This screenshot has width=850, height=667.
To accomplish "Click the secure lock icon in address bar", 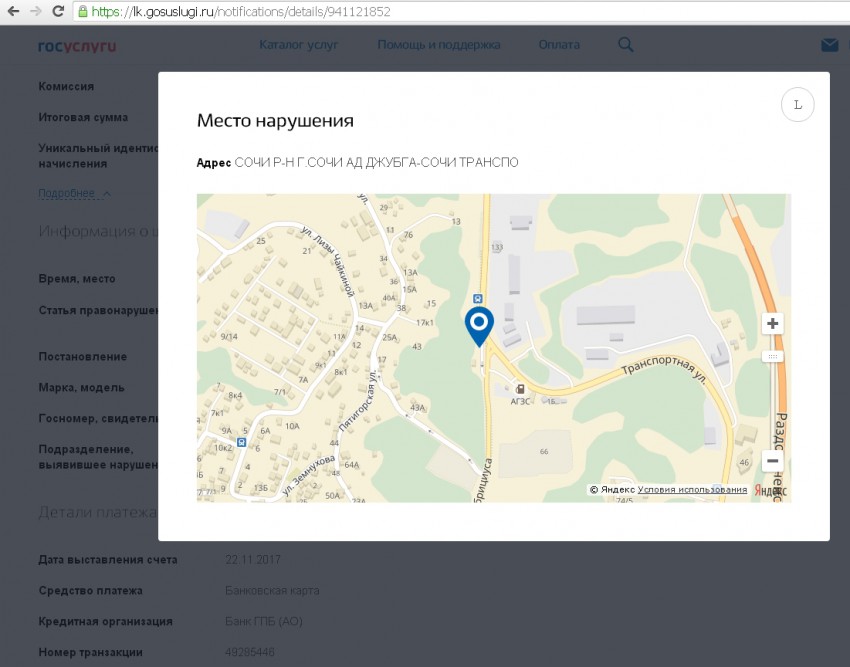I will pos(83,11).
